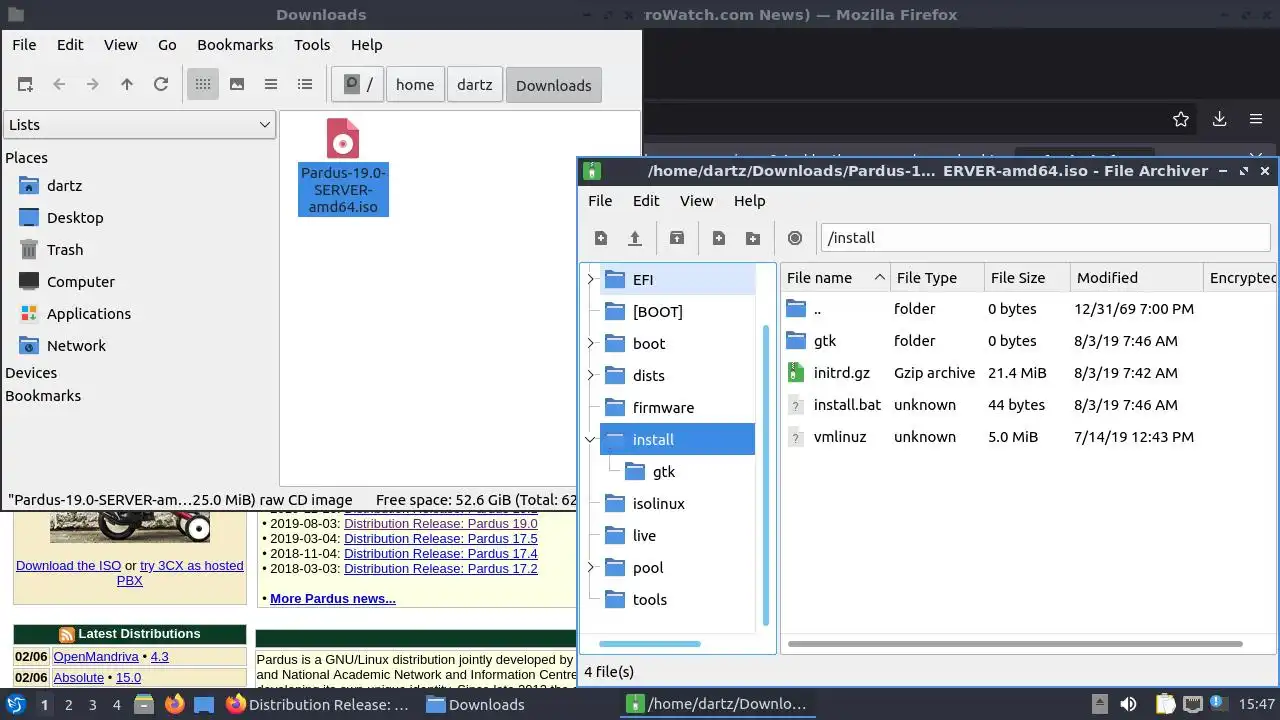
Task: Go to parent folder with up arrow
Action: (127, 85)
